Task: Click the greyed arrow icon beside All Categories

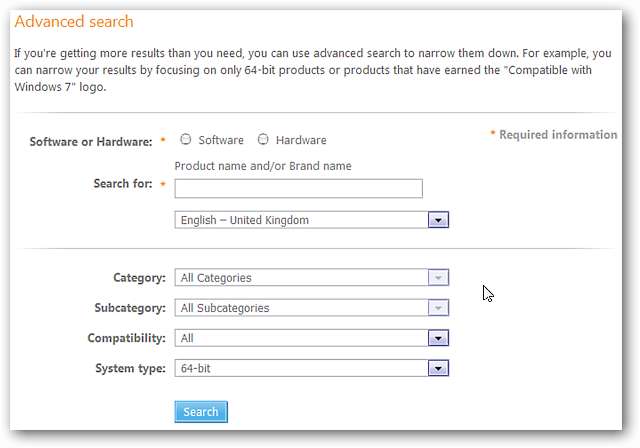Action: [438, 278]
